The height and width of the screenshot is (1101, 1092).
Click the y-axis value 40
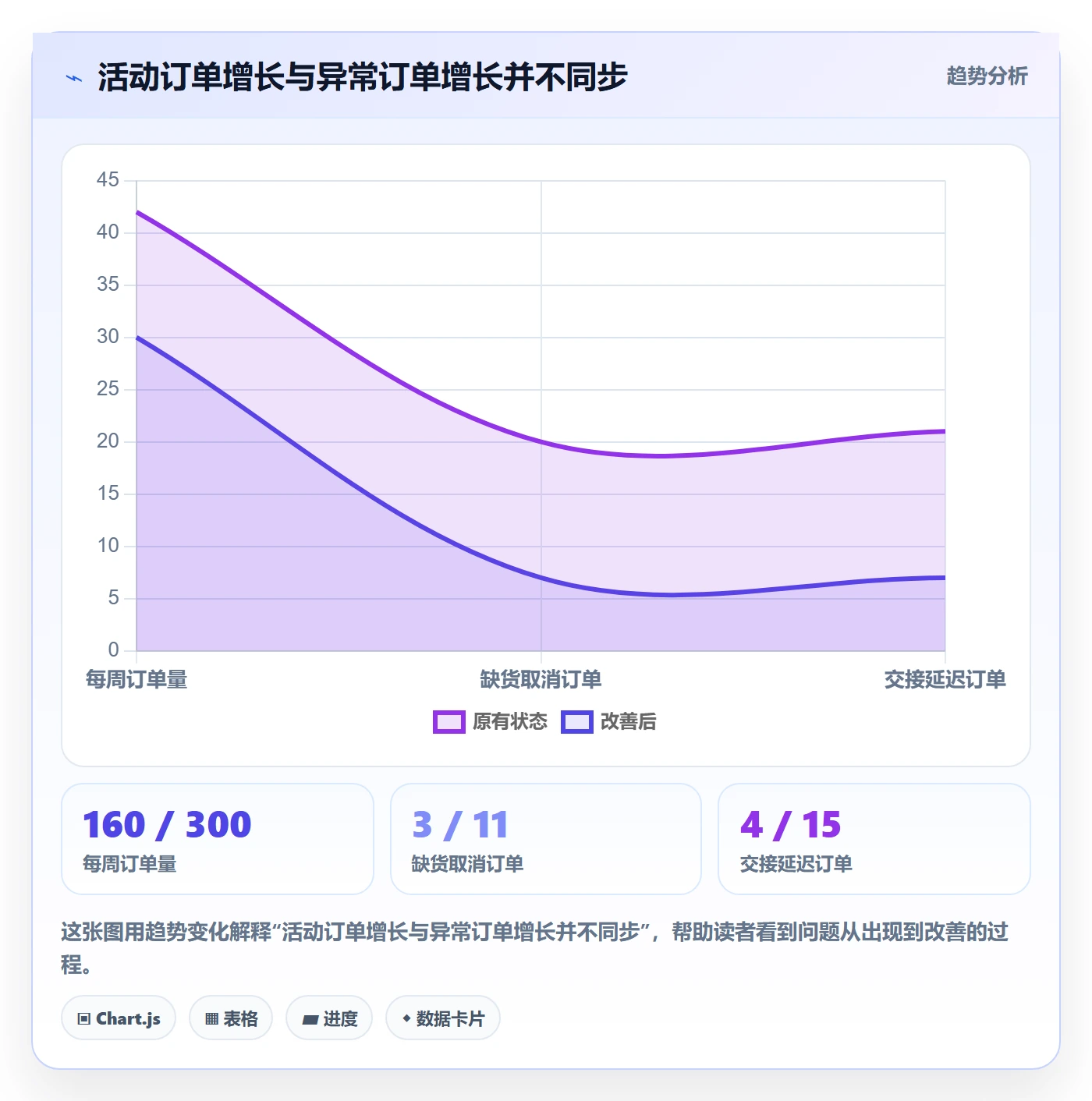point(108,232)
